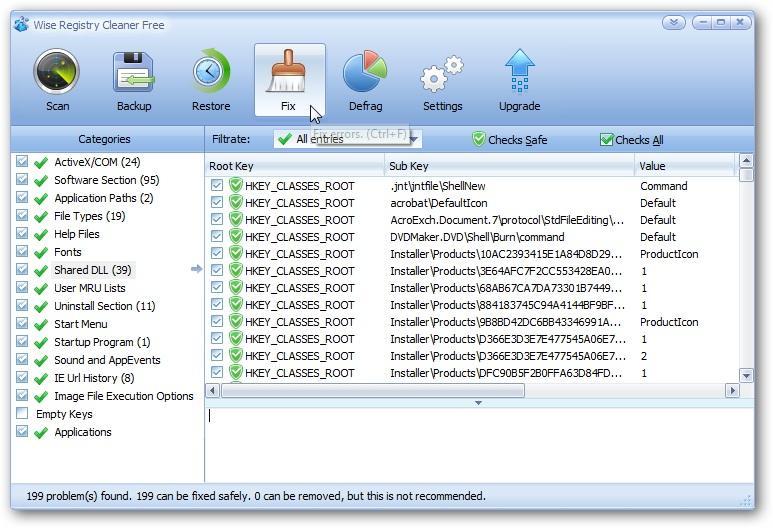The height and width of the screenshot is (528, 773).
Task: Select the Application Paths (2) category
Action: pyautogui.click(x=104, y=198)
